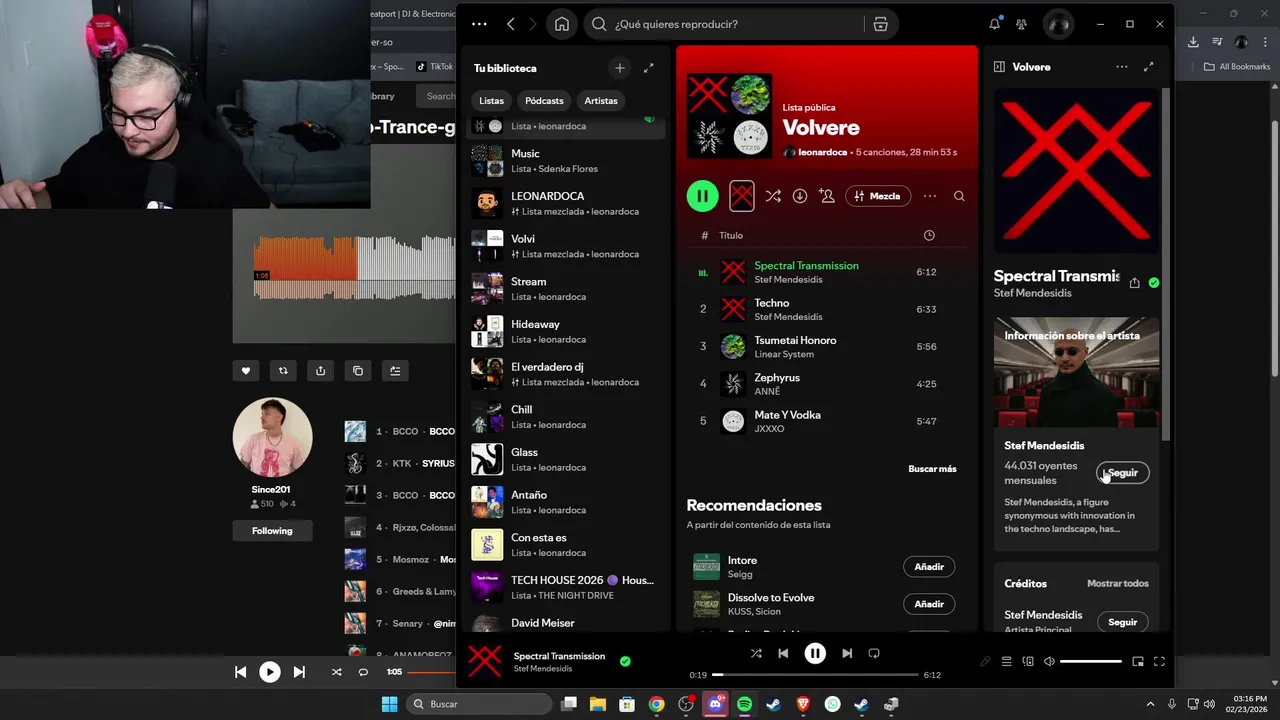Open connect to a device icon
The image size is (1280, 720).
point(1028,661)
